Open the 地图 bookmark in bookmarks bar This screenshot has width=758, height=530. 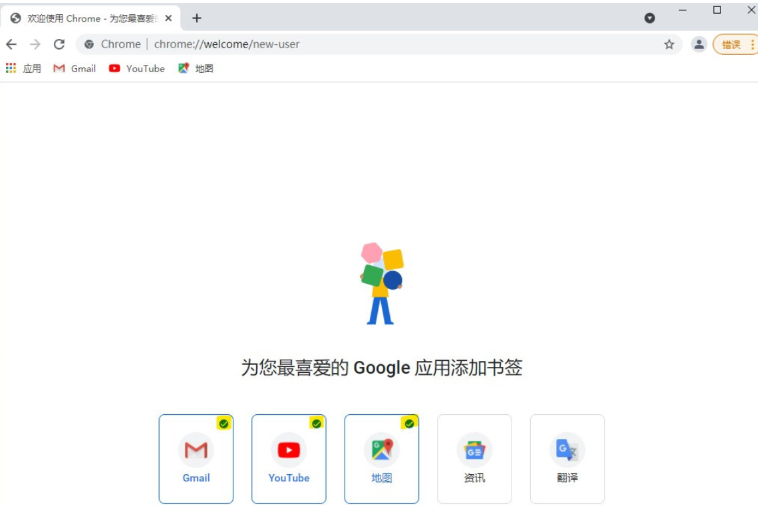[196, 69]
